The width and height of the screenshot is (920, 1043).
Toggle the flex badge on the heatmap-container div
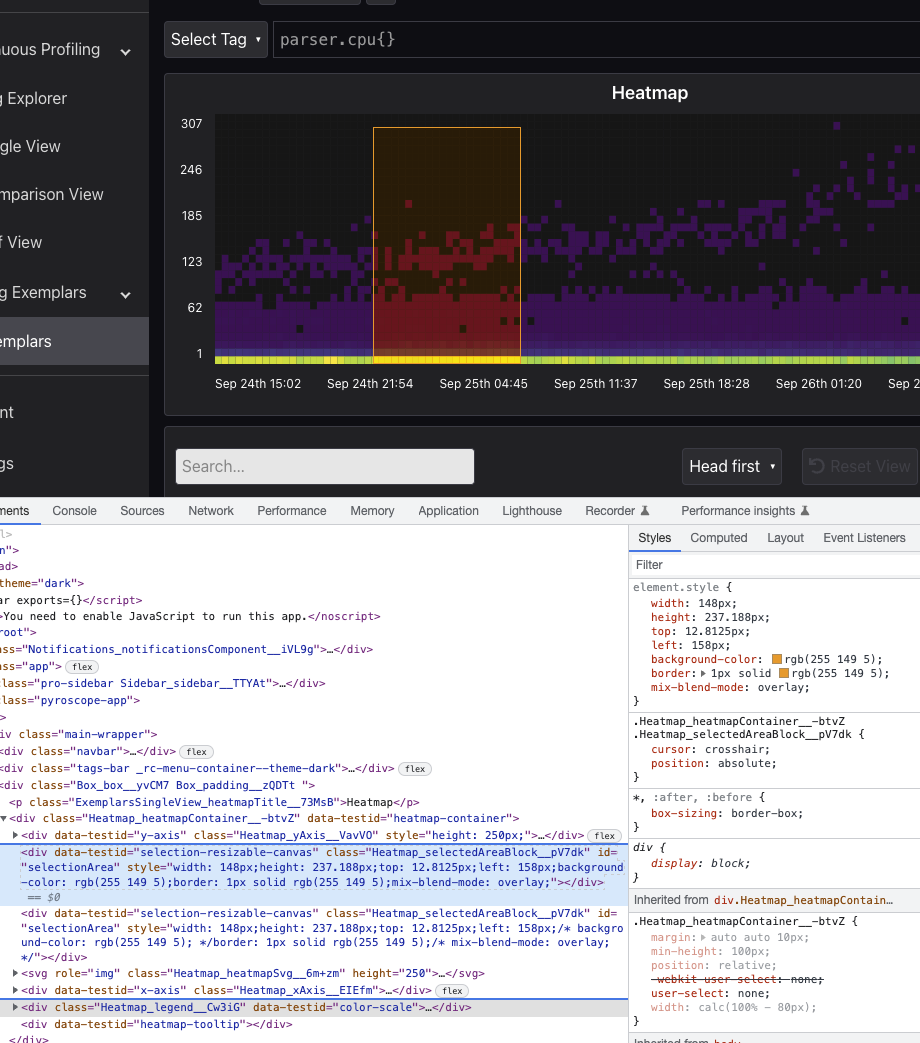(603, 835)
